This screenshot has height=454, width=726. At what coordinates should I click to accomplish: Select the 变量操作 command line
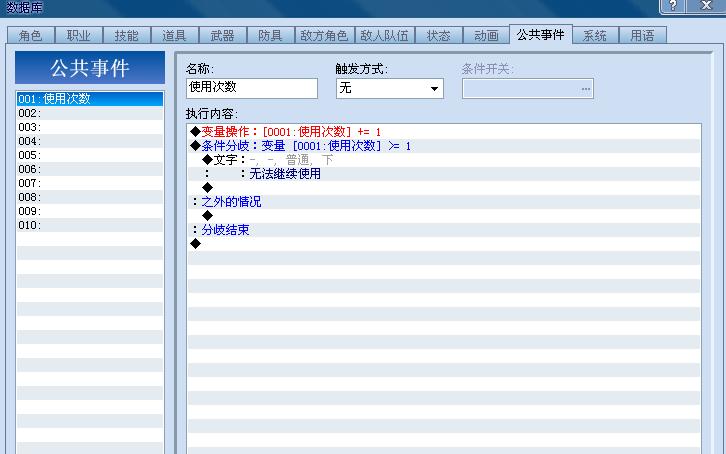(x=444, y=132)
